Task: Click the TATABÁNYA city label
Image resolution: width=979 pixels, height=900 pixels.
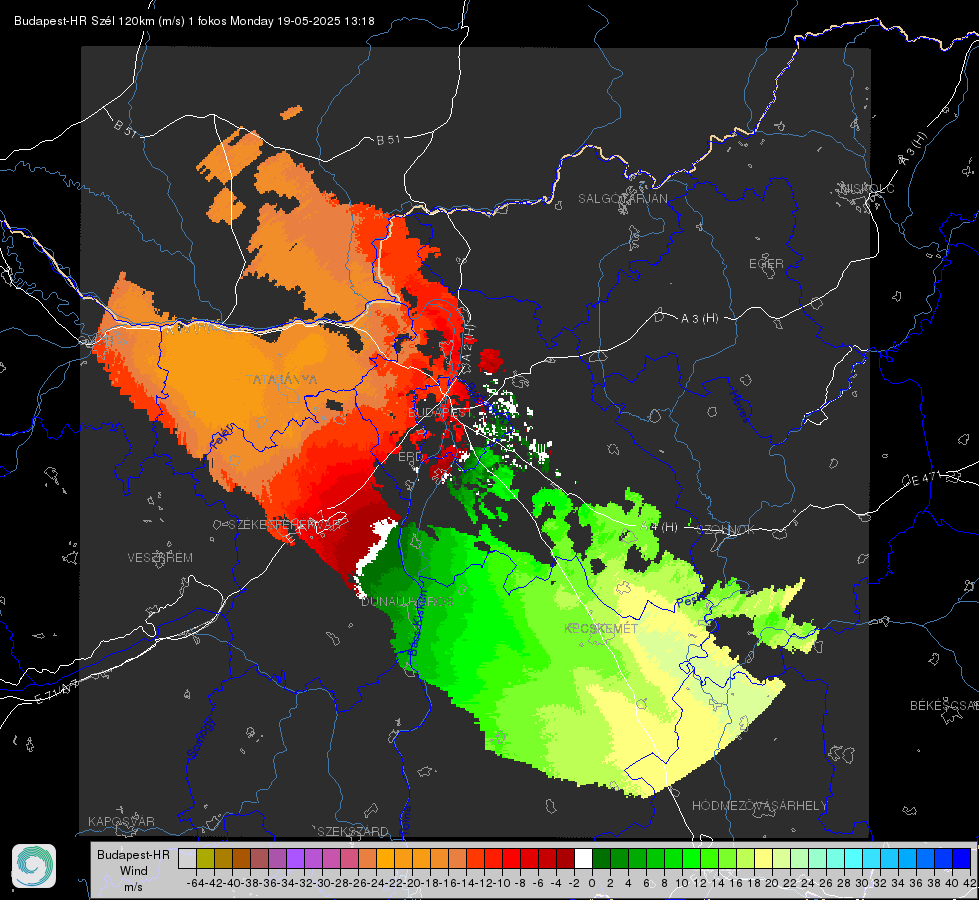Action: [281, 379]
